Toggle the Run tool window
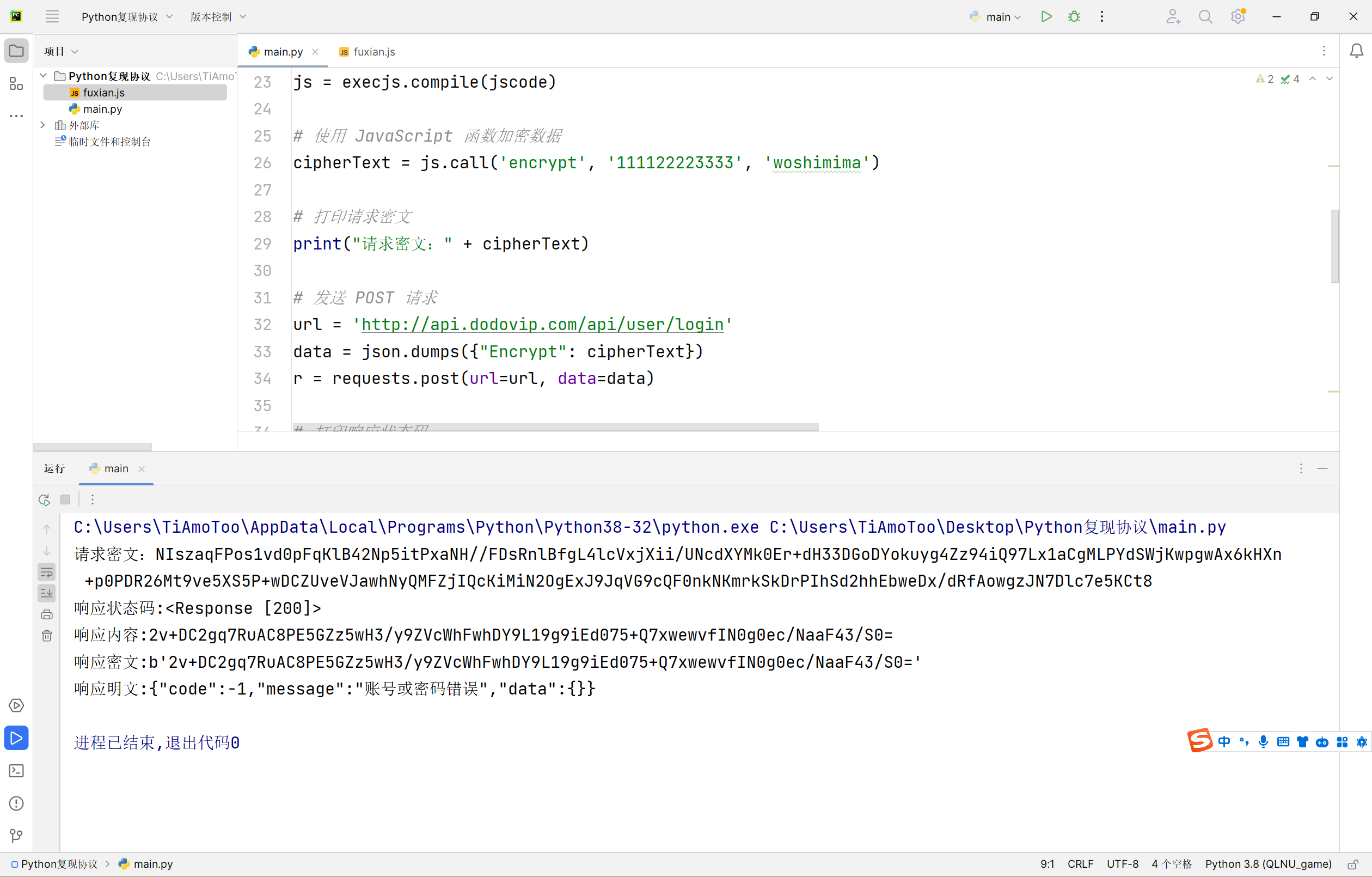This screenshot has height=877, width=1372. [x=16, y=738]
